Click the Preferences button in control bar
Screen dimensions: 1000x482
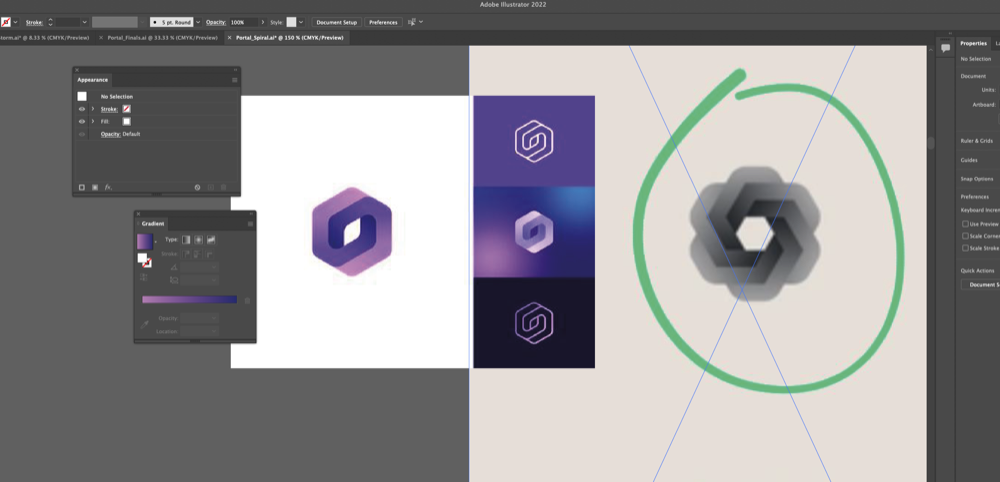click(383, 21)
